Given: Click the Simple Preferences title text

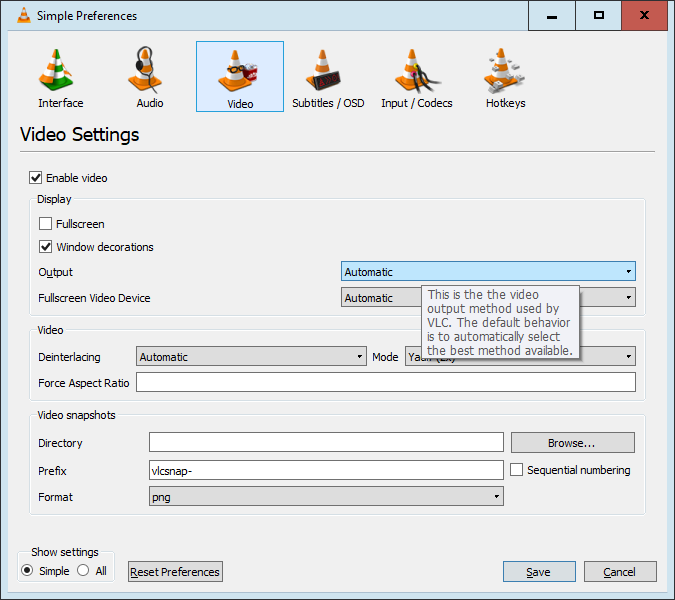Looking at the screenshot, I should click(87, 16).
